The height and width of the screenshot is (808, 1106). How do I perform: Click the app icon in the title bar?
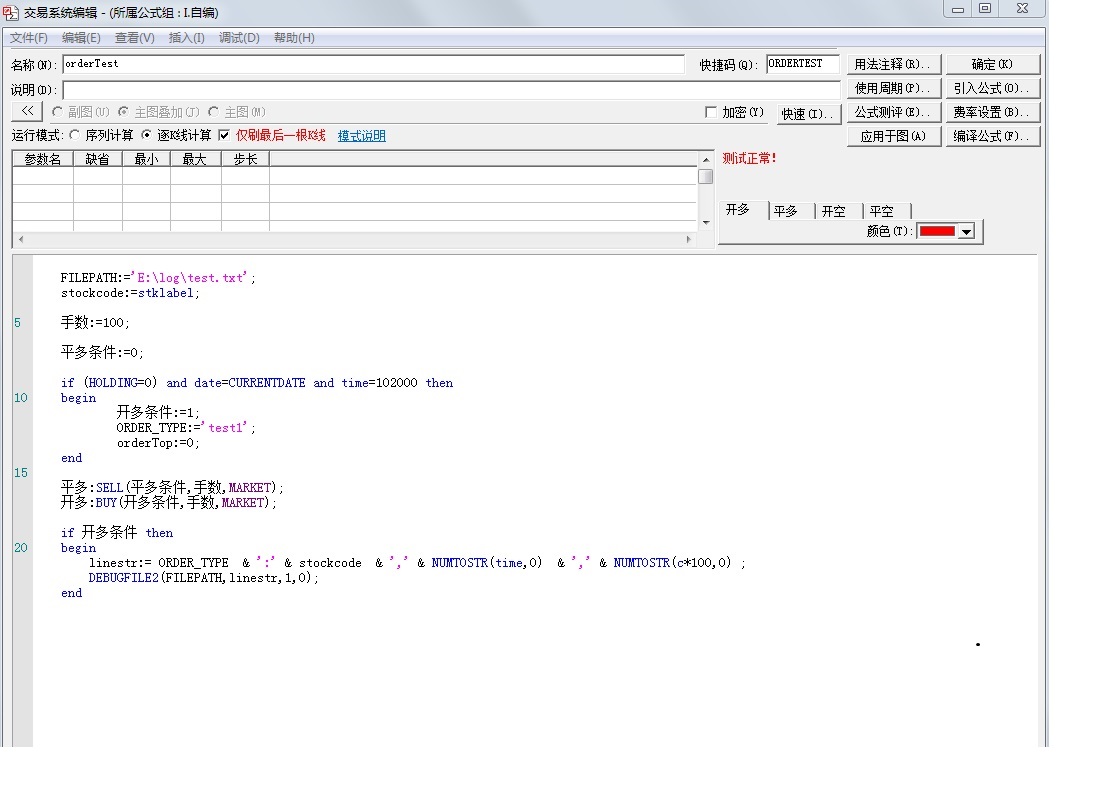11,12
